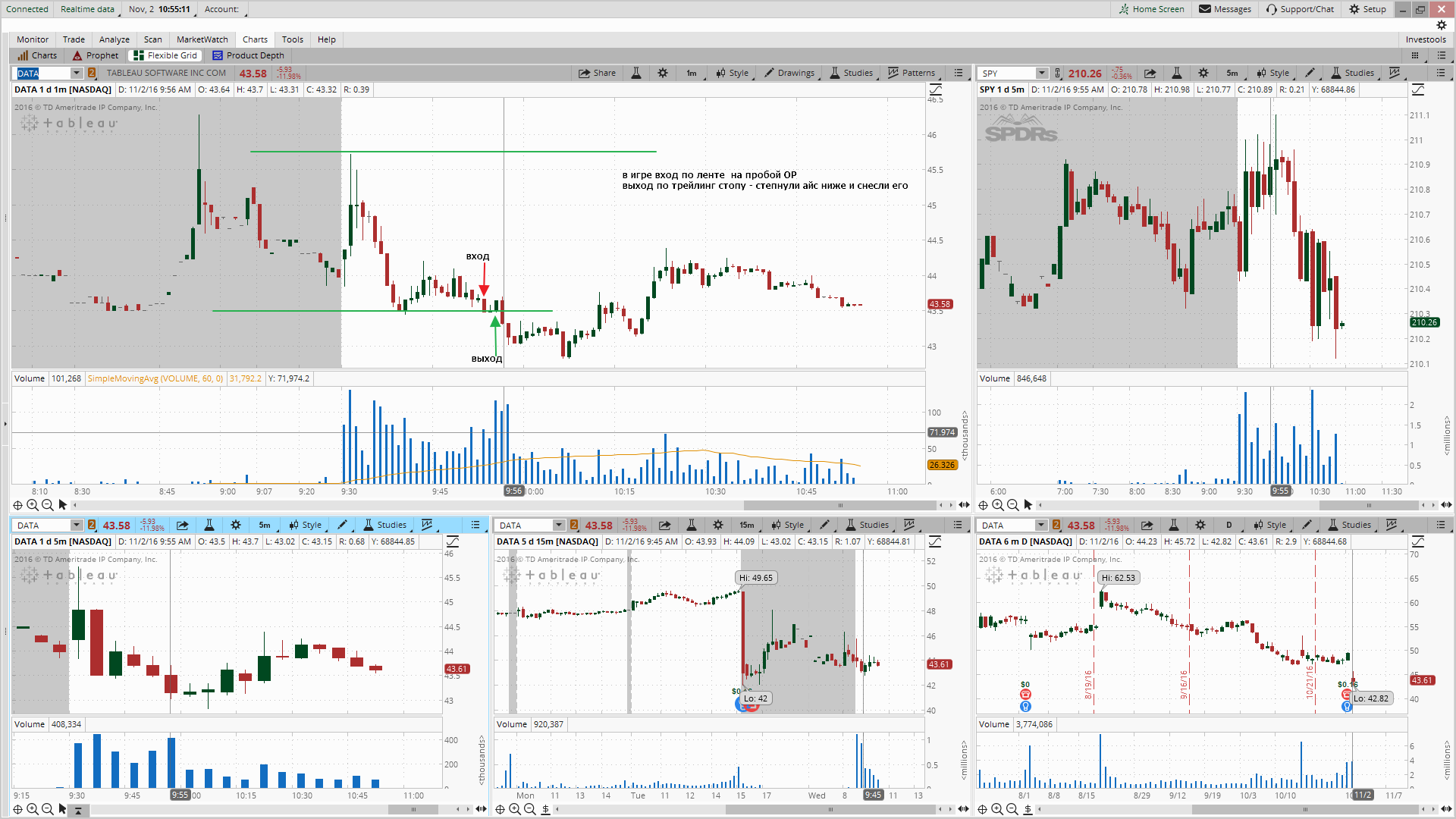Open the Monitor tab

33,39
